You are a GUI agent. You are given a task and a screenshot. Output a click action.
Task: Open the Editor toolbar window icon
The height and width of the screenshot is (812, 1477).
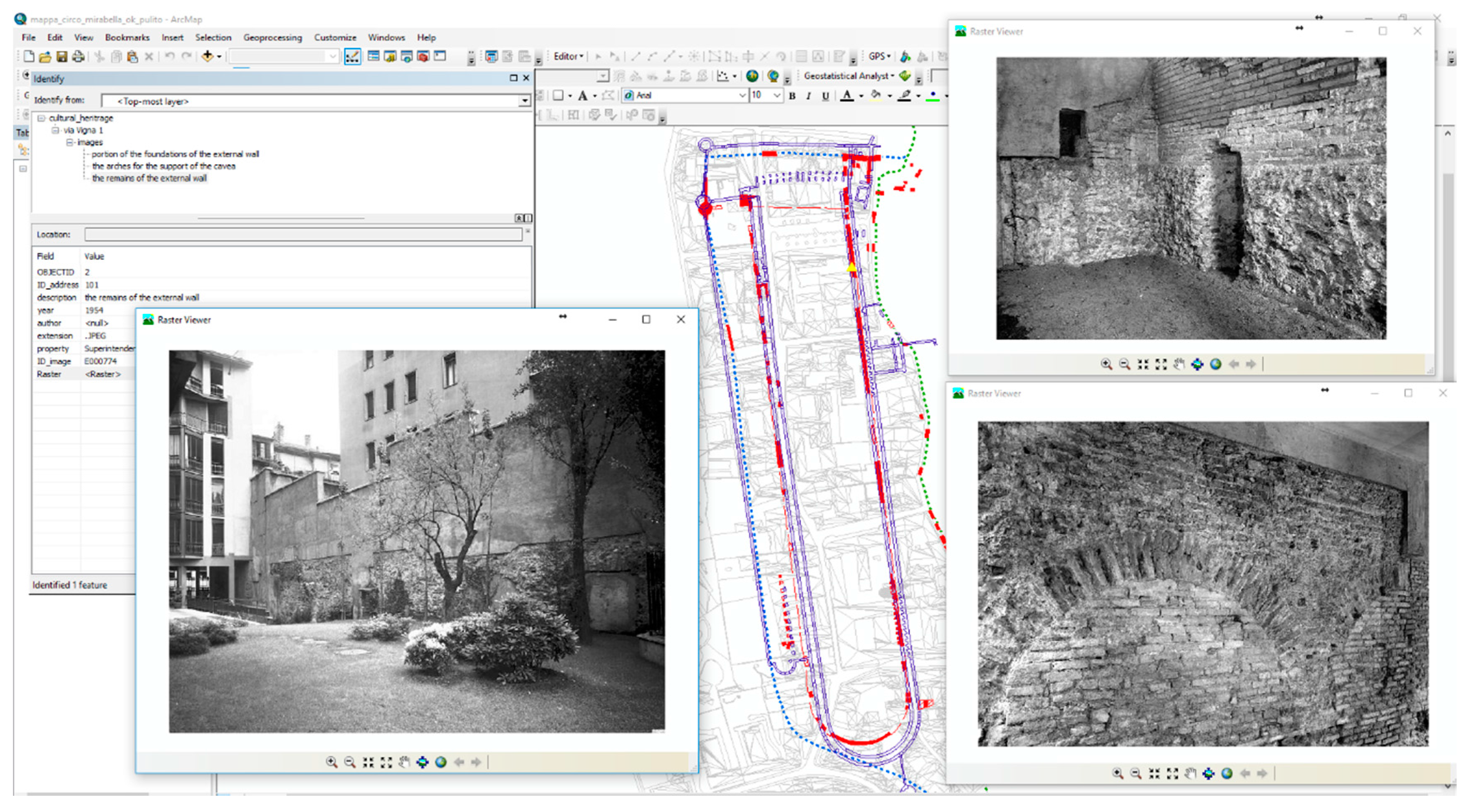pos(352,56)
